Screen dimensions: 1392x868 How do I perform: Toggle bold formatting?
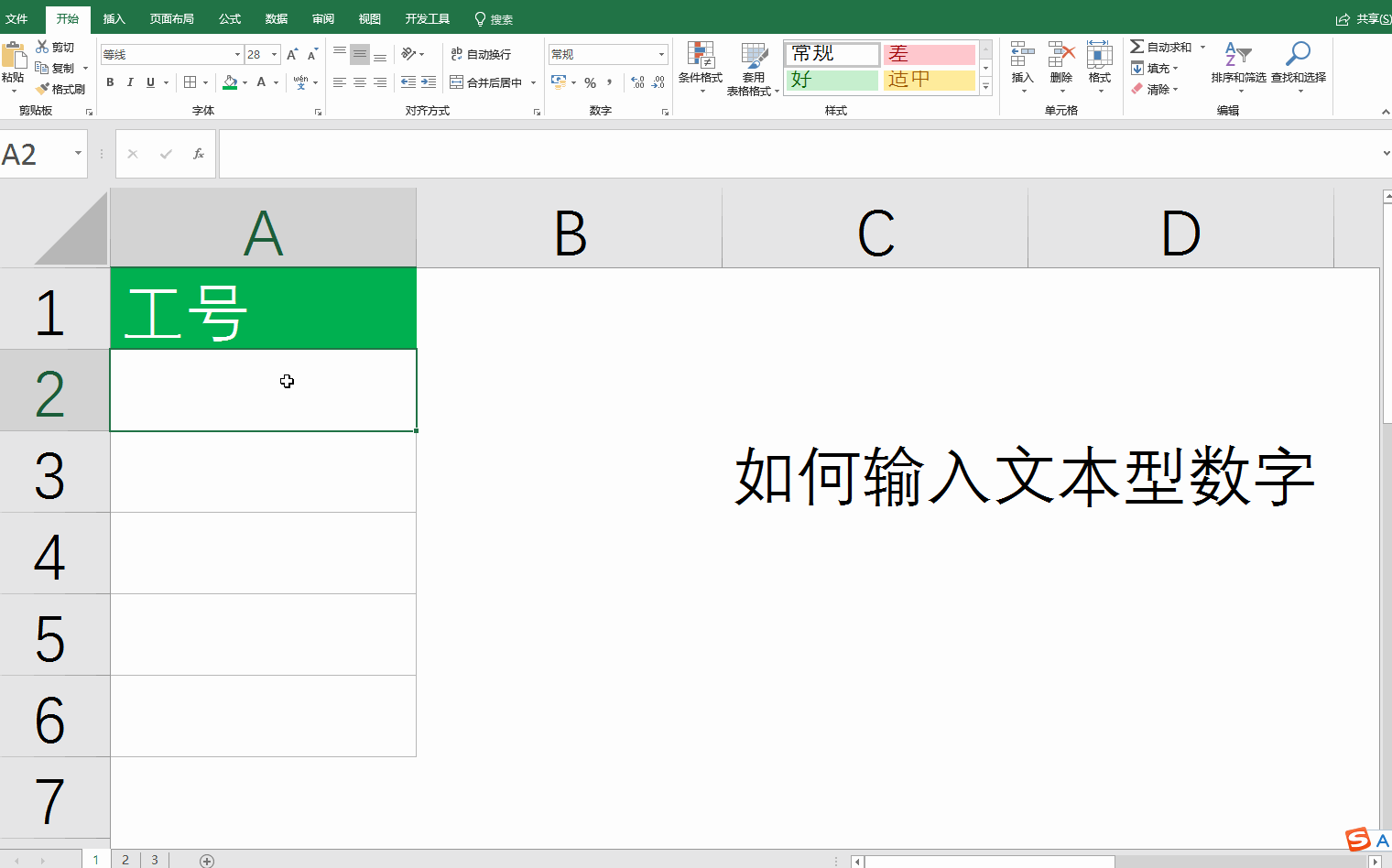pos(110,82)
